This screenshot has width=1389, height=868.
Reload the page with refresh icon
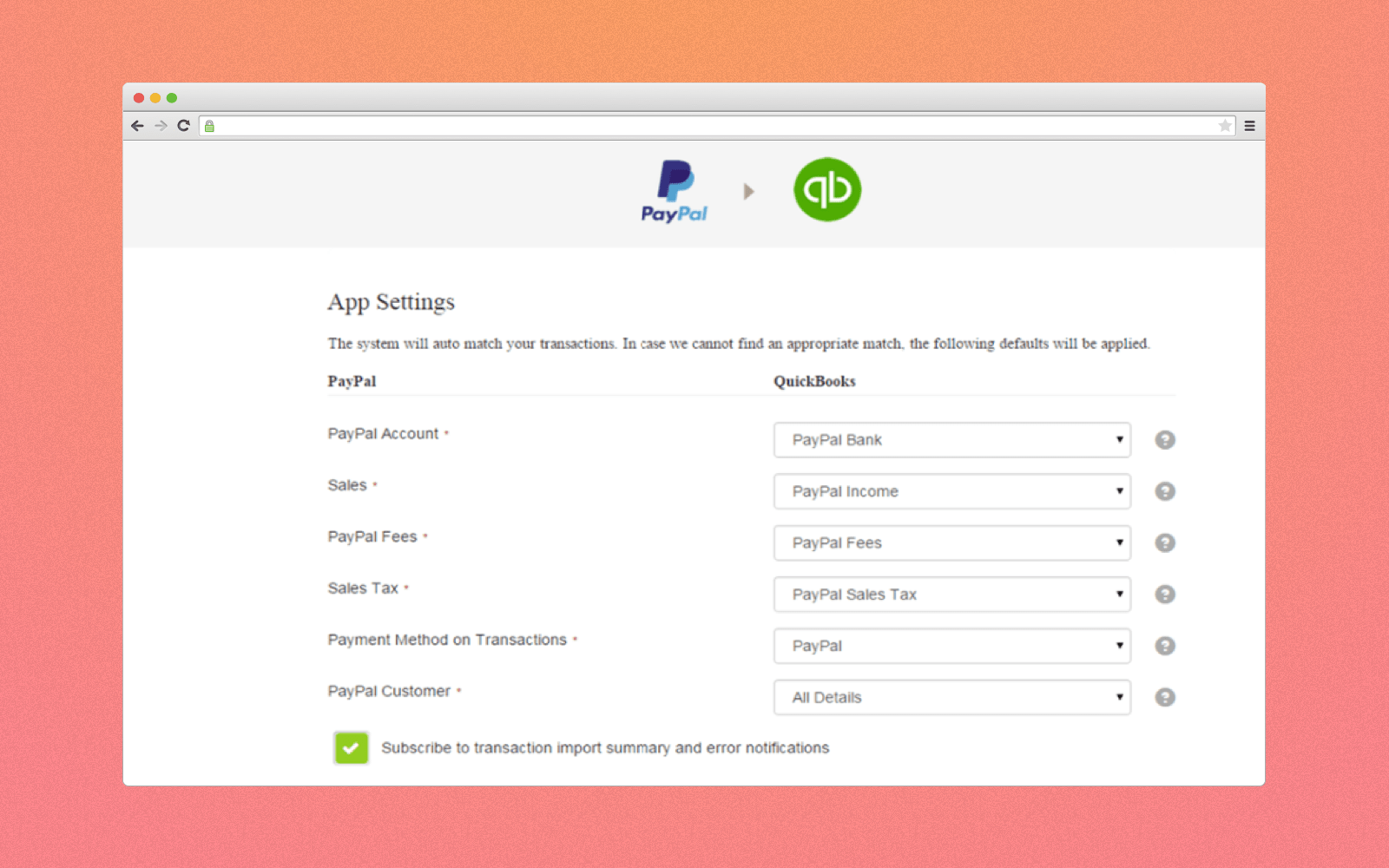point(183,126)
